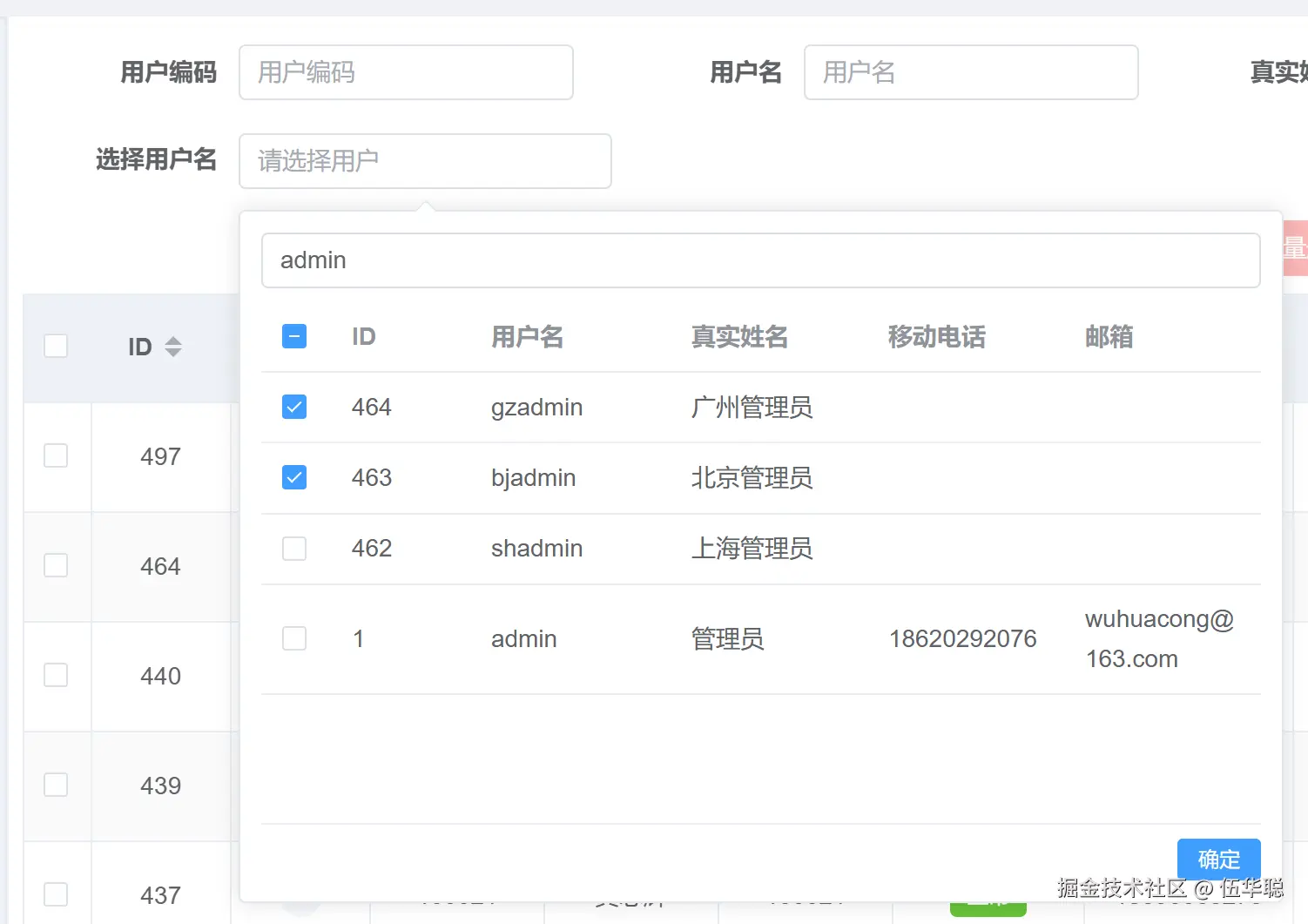Click the phone number 18620292076

[x=962, y=639]
